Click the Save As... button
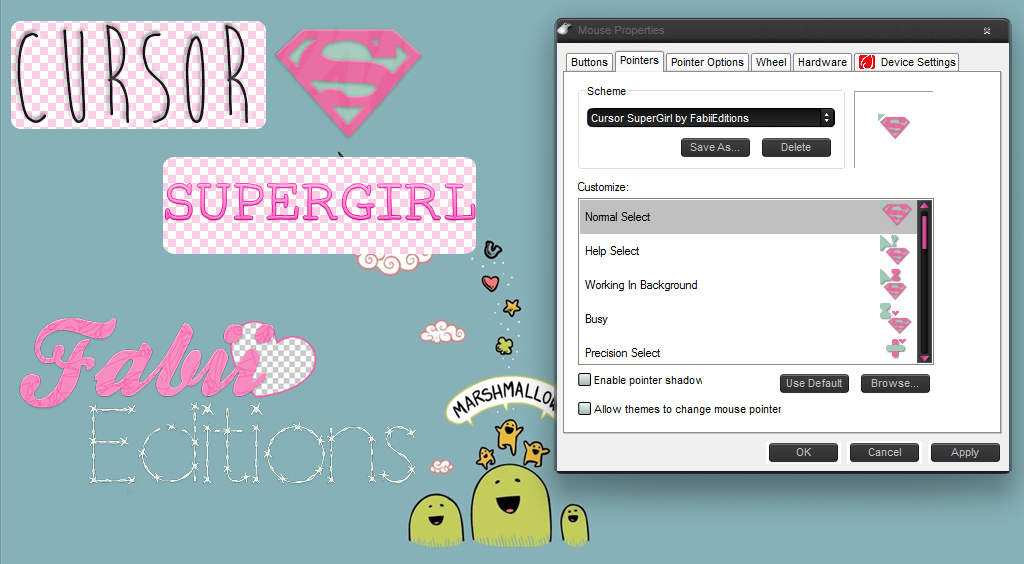The height and width of the screenshot is (564, 1024). tap(715, 148)
